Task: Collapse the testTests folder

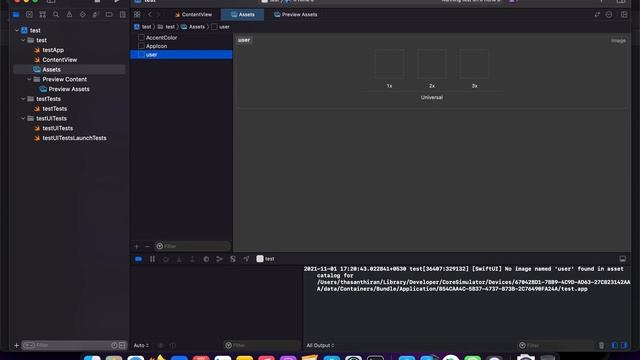Action: (x=23, y=99)
